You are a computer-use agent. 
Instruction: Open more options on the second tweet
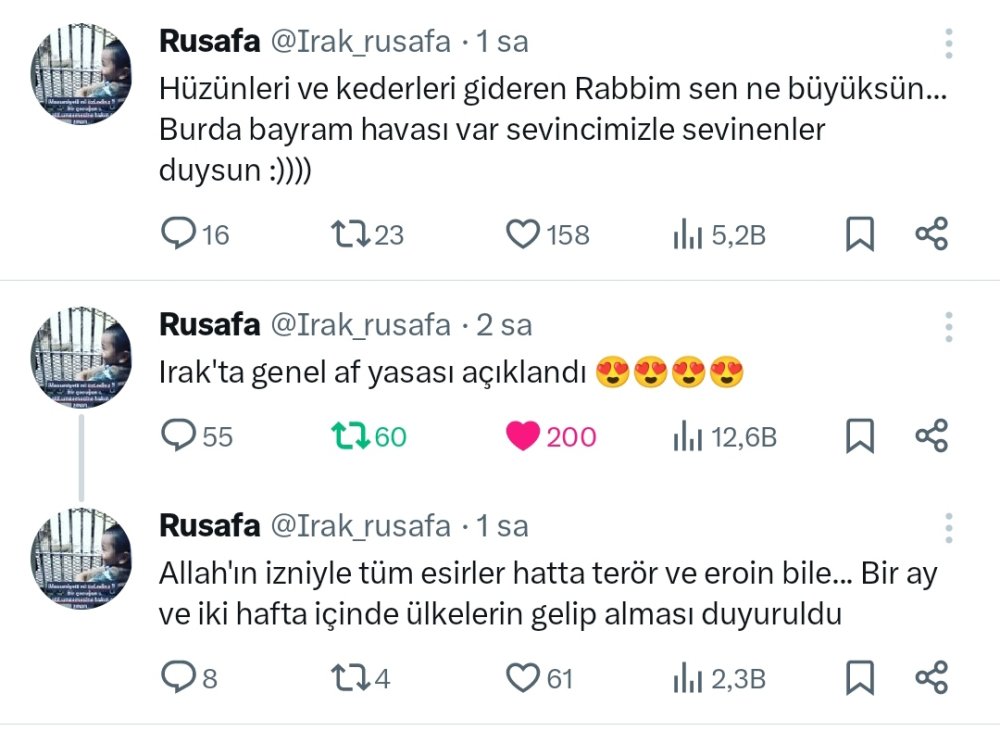click(948, 326)
